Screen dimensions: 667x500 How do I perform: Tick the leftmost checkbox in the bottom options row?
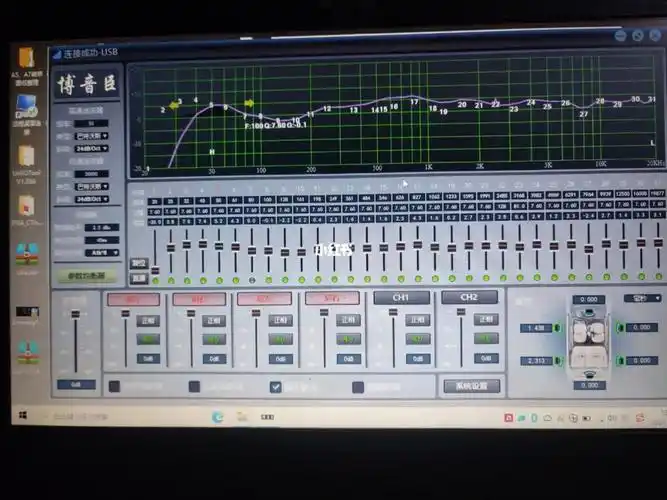tap(114, 386)
